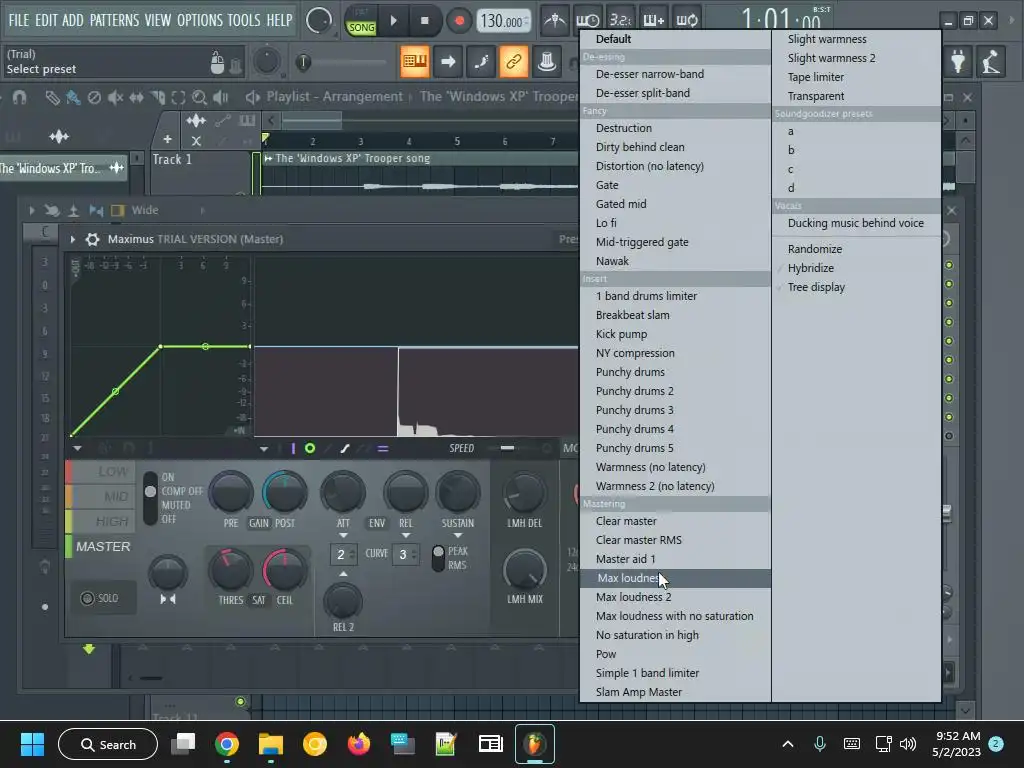Screen dimensions: 1024x768
Task: Click the CURVE value stepper showing 3
Action: coord(406,554)
